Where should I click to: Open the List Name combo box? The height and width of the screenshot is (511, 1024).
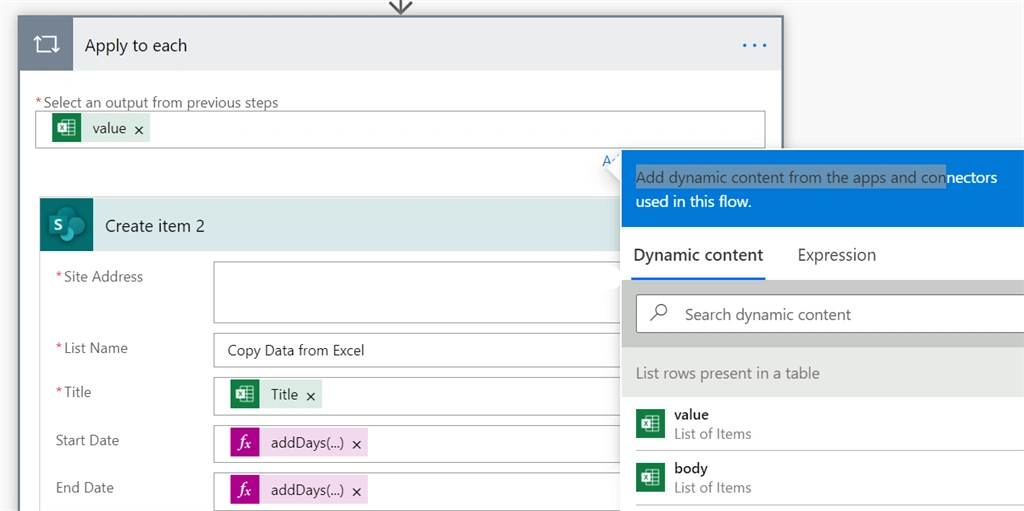pos(417,350)
